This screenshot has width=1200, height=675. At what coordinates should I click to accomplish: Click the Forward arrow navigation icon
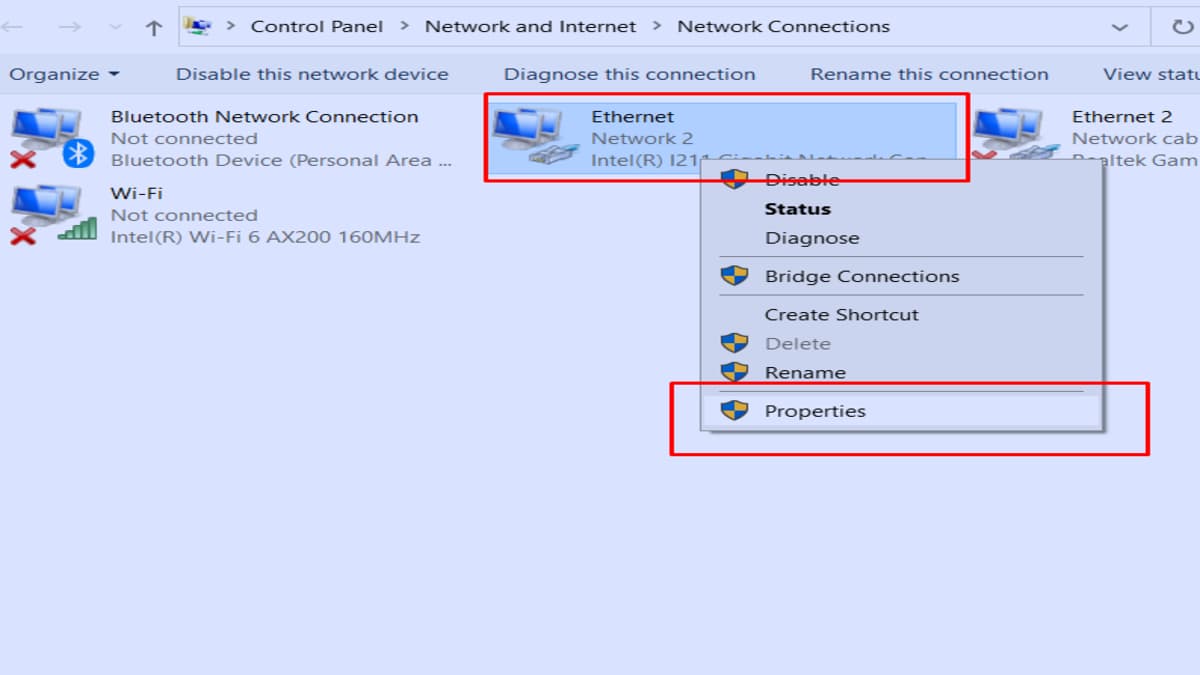(x=69, y=28)
